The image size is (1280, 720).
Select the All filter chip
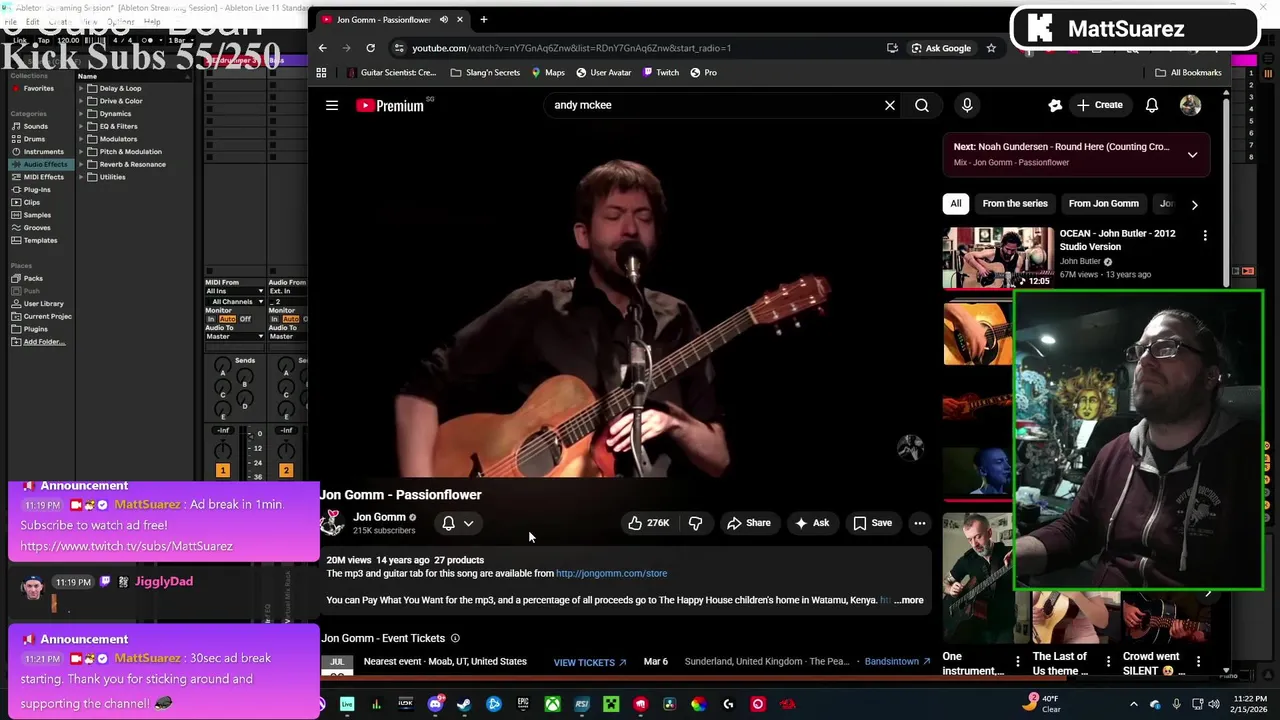956,204
